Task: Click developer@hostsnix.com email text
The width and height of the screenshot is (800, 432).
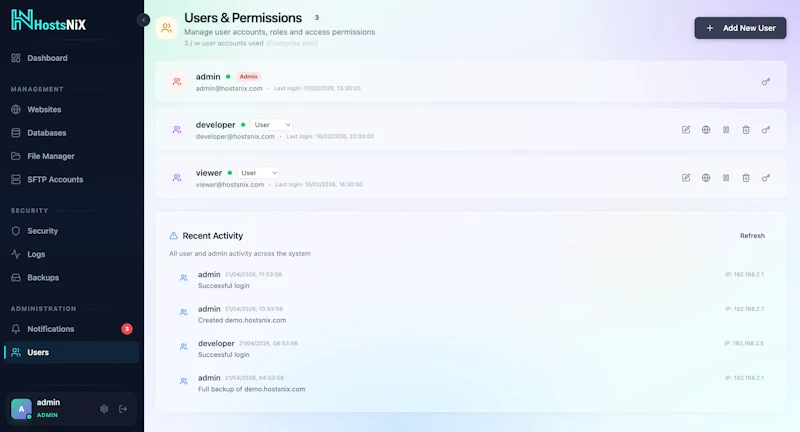Action: pyautogui.click(x=235, y=137)
